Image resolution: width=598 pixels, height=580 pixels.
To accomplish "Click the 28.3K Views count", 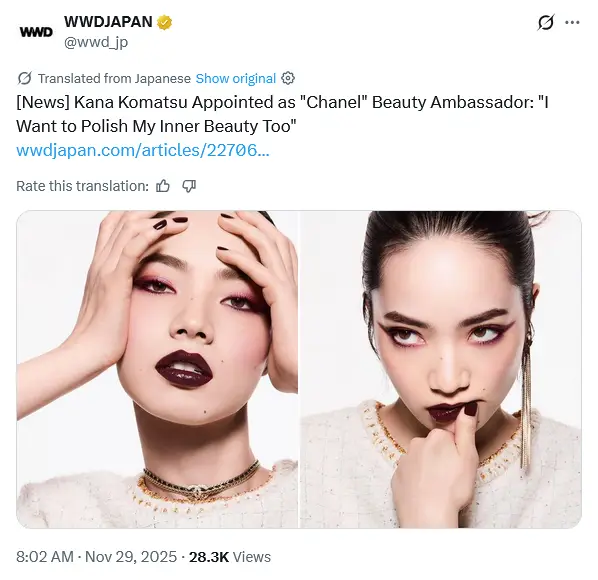I will click(230, 557).
